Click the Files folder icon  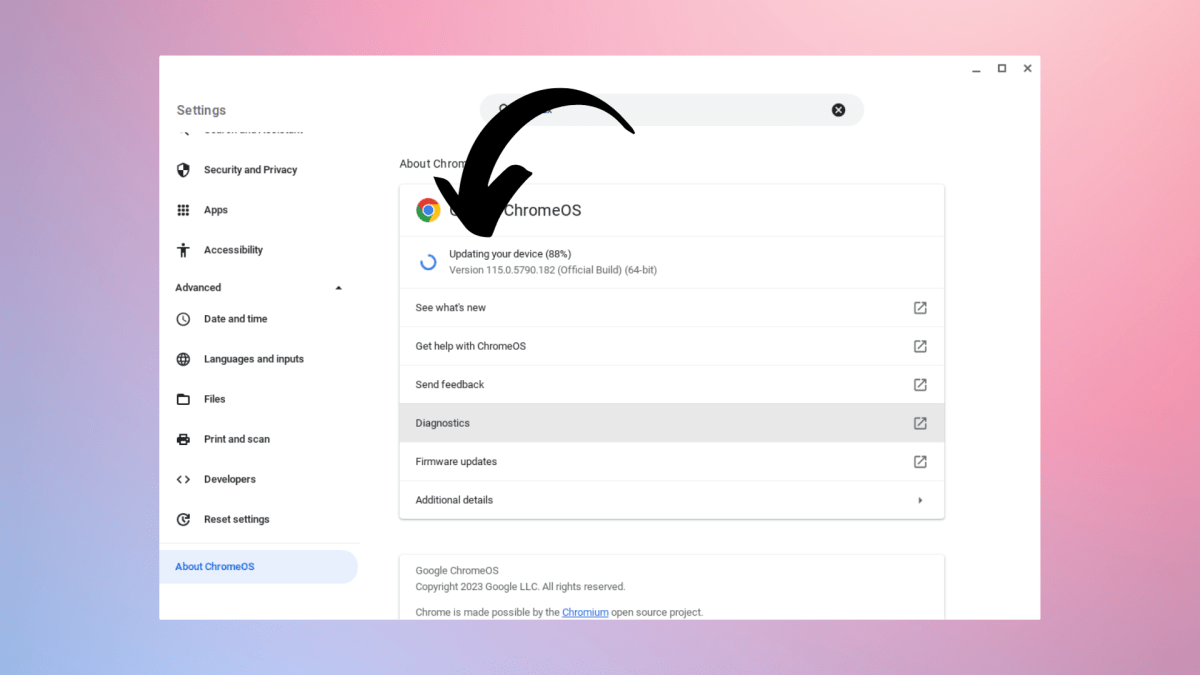[x=183, y=399]
